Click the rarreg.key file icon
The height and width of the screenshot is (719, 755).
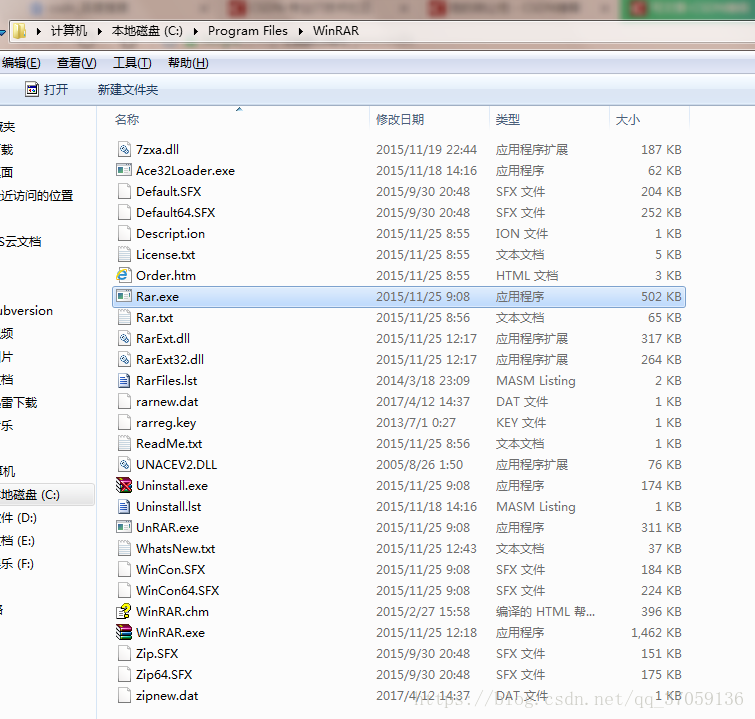(x=124, y=422)
